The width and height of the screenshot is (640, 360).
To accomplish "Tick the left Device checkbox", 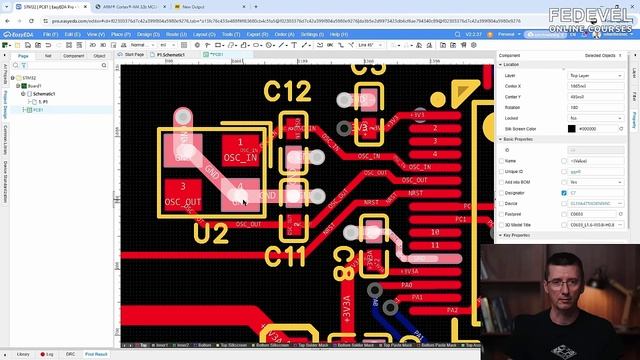I will click(501, 203).
